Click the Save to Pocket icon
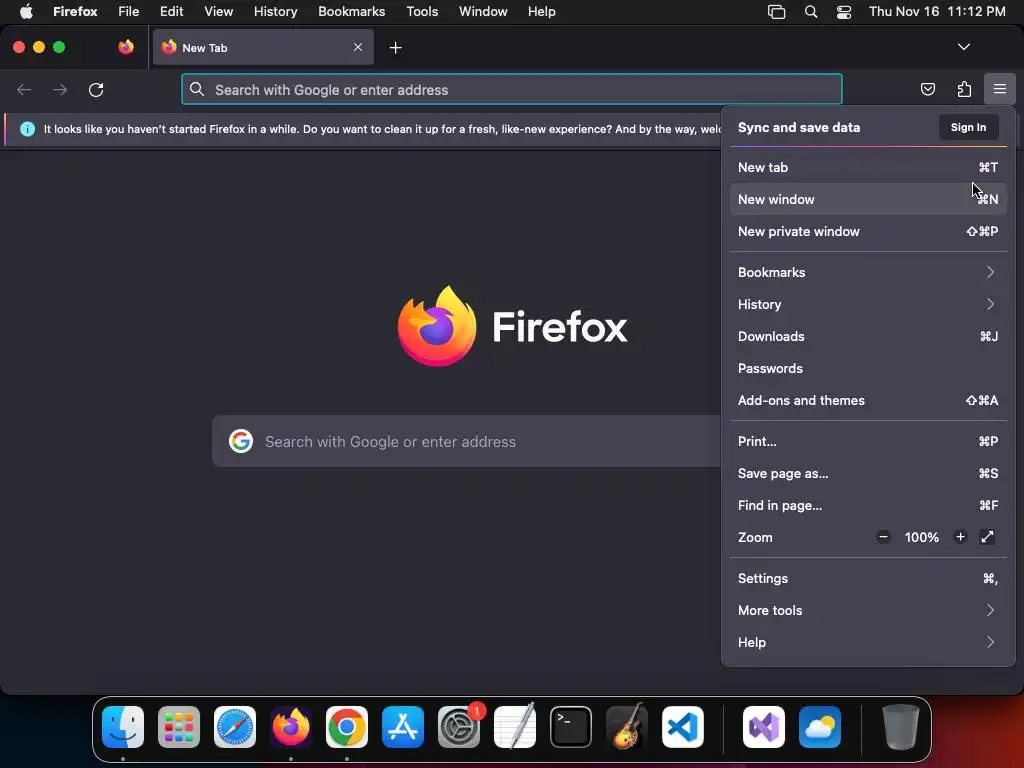 [927, 89]
